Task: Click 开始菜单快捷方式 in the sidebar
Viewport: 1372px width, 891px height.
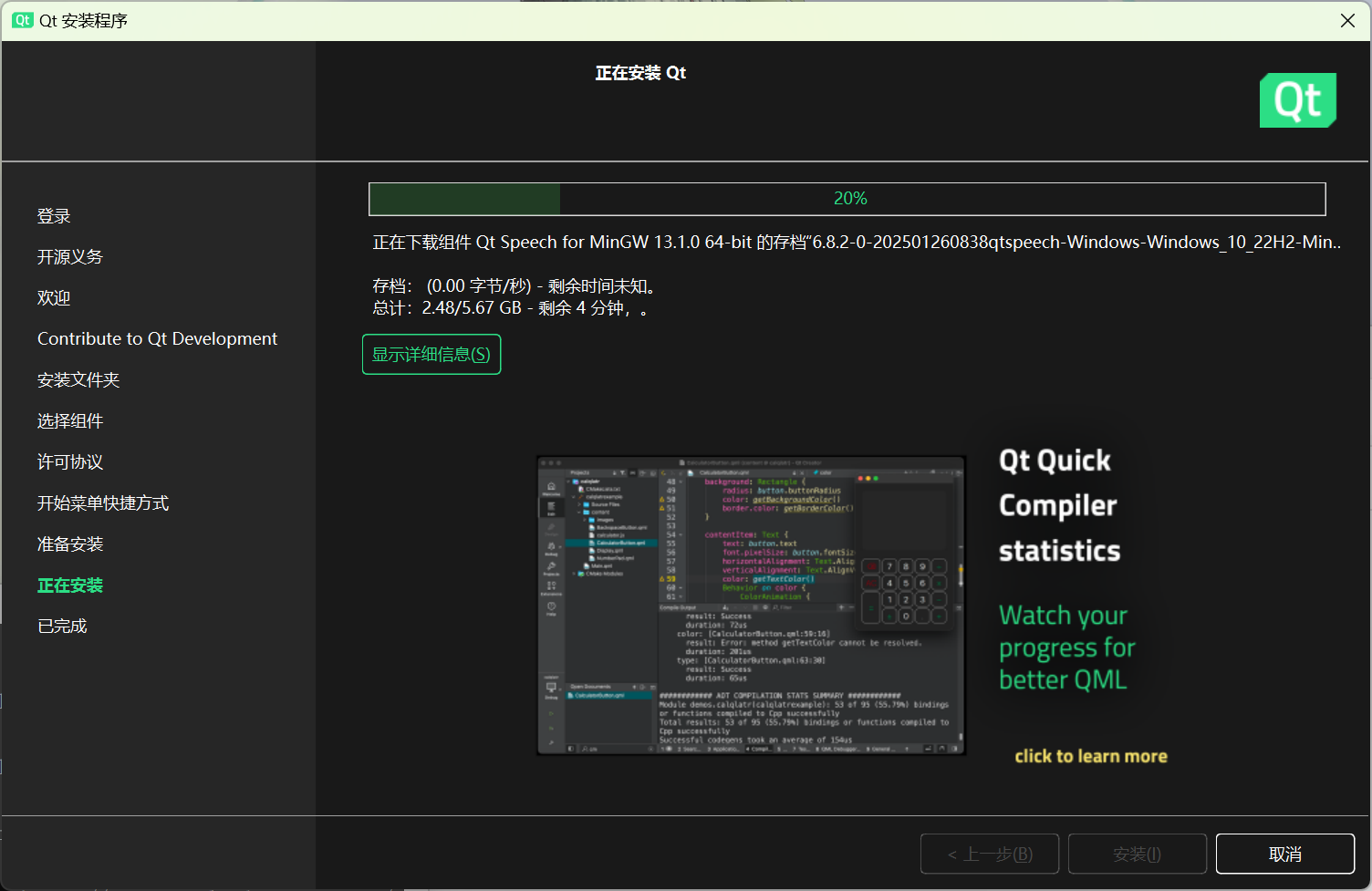Action: click(x=103, y=502)
